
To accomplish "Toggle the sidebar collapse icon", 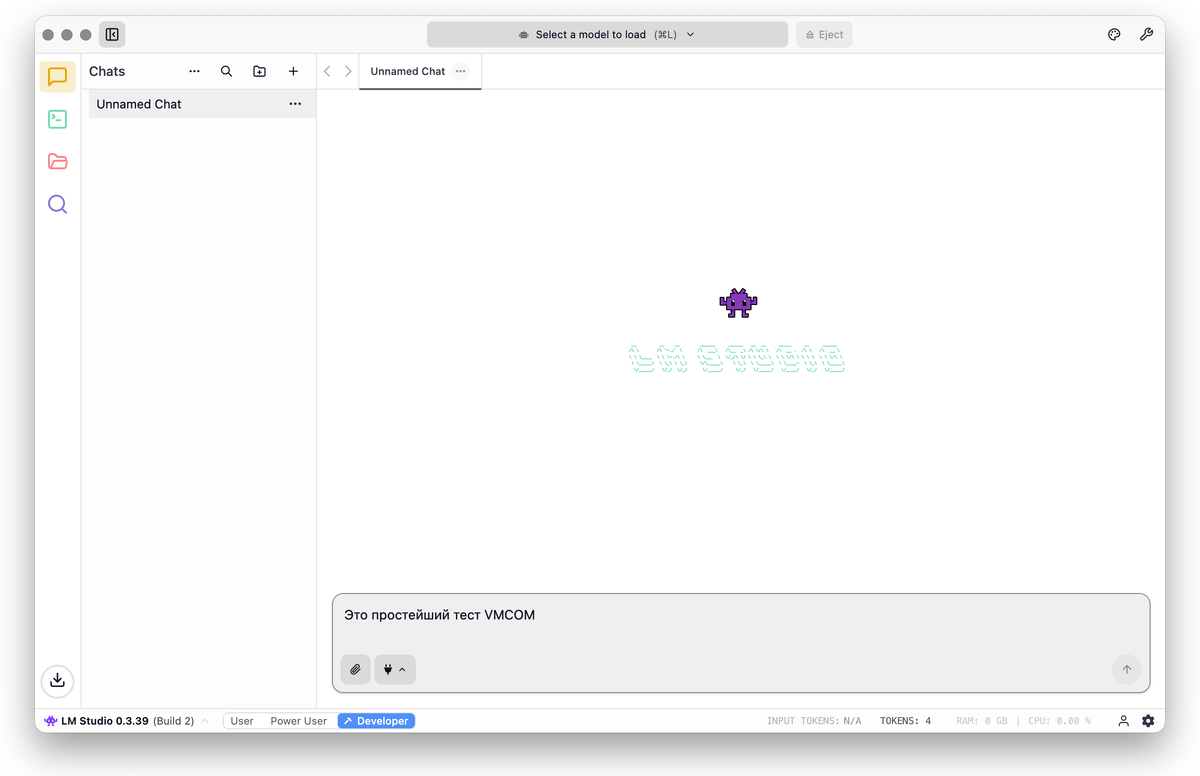I will tap(112, 34).
